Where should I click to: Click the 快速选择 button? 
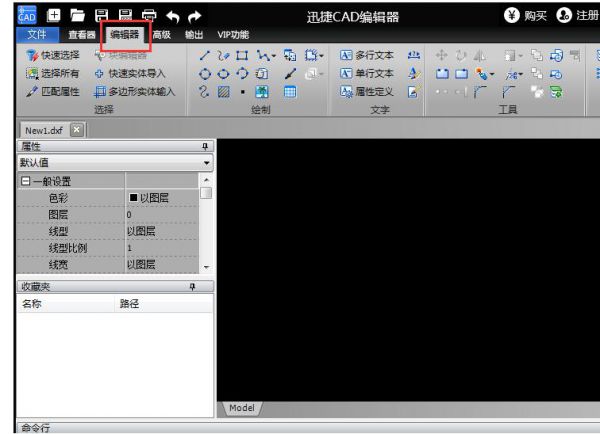coord(54,55)
